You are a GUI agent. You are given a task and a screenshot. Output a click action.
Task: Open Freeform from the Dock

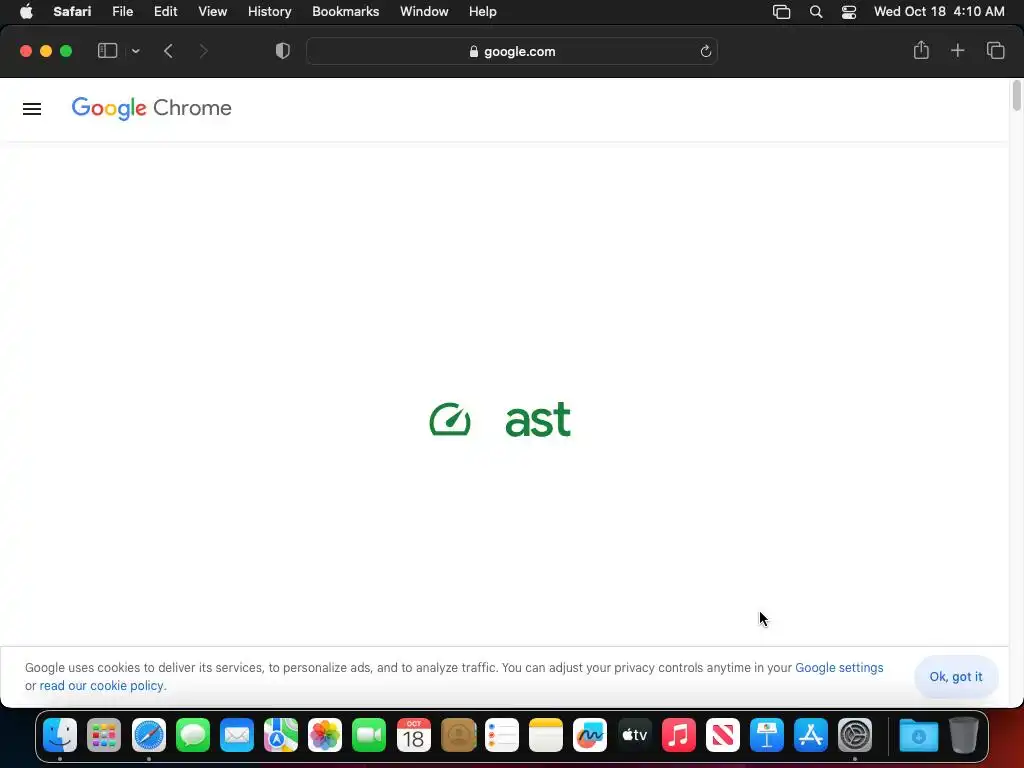click(x=590, y=735)
